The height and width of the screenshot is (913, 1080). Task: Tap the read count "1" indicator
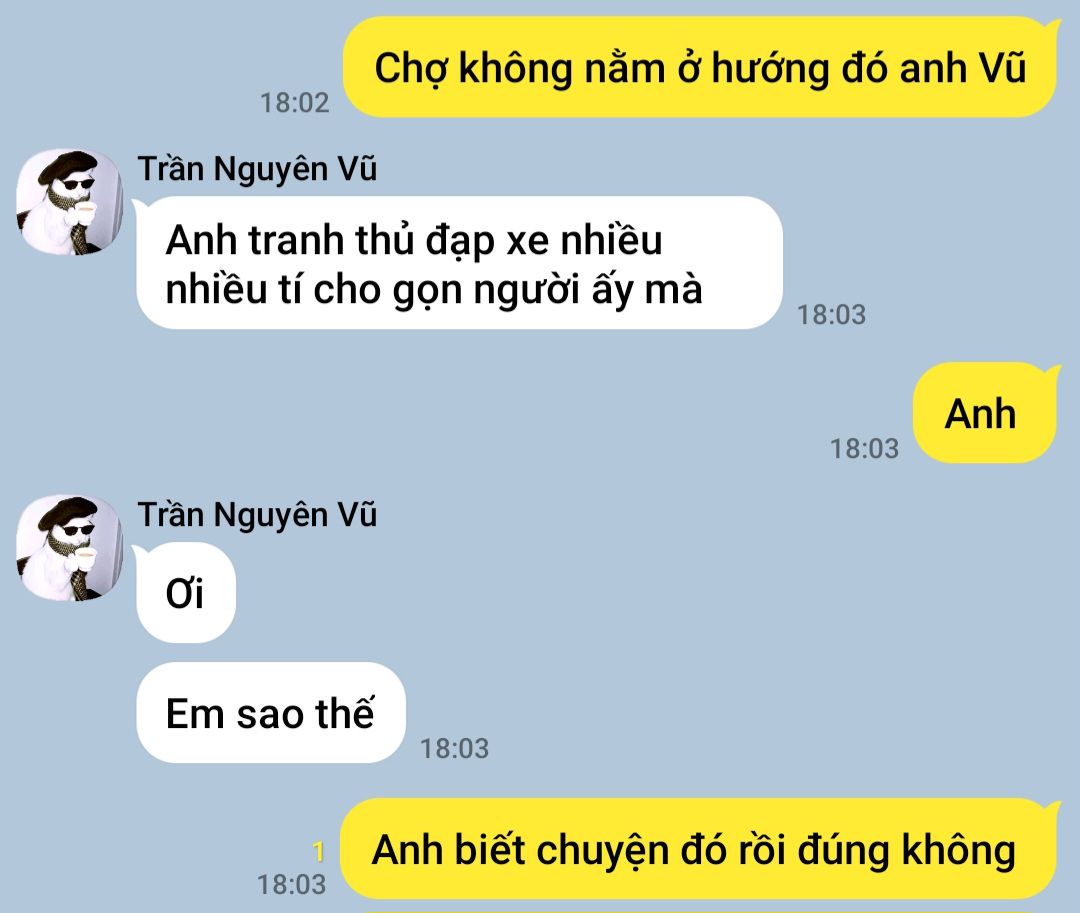coord(318,852)
